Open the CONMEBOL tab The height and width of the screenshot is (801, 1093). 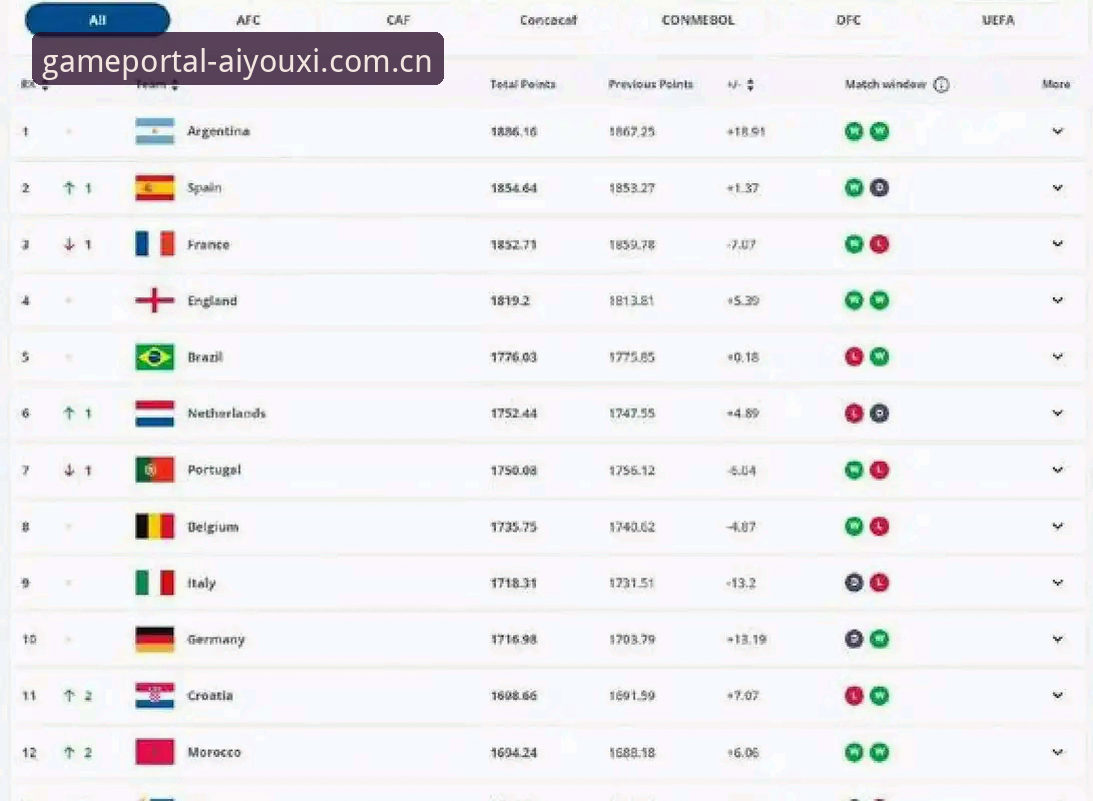click(698, 20)
